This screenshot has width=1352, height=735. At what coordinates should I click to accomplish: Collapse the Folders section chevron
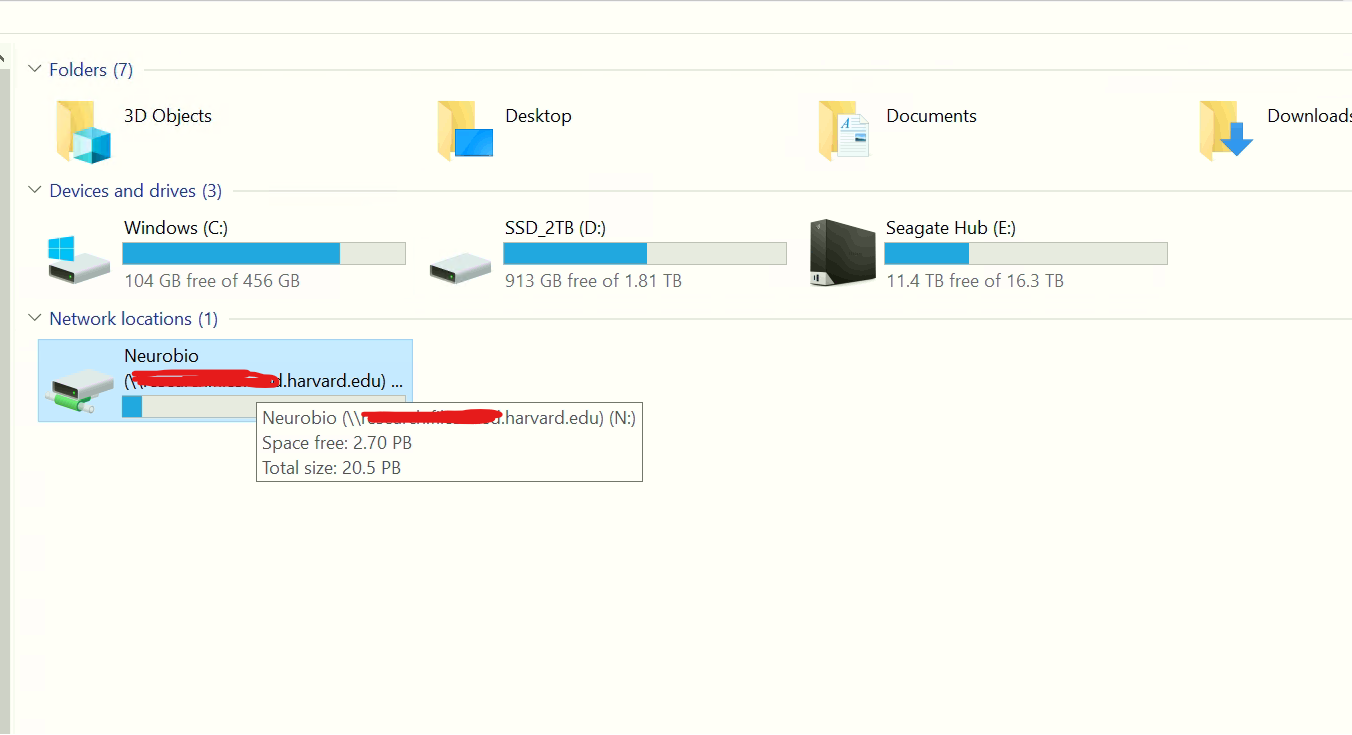(x=35, y=69)
